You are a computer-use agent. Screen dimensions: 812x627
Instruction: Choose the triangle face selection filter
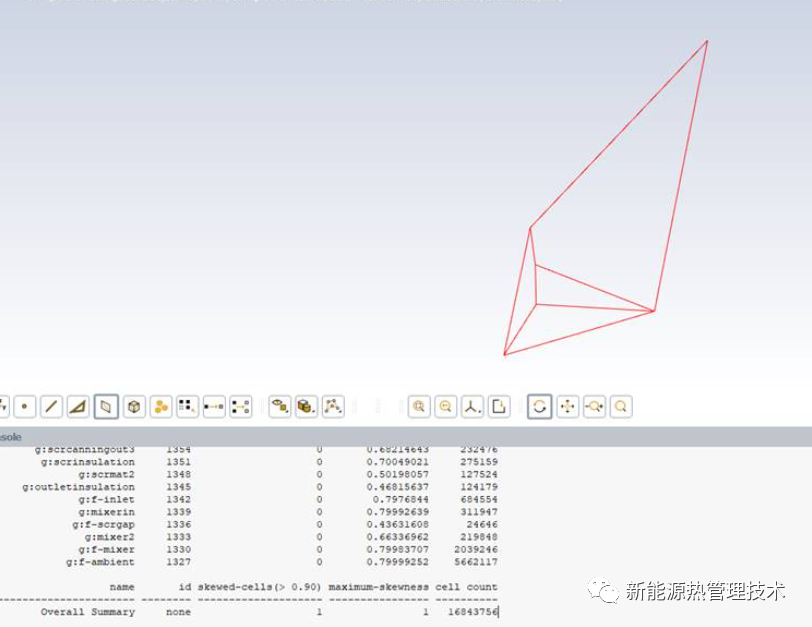coord(79,407)
